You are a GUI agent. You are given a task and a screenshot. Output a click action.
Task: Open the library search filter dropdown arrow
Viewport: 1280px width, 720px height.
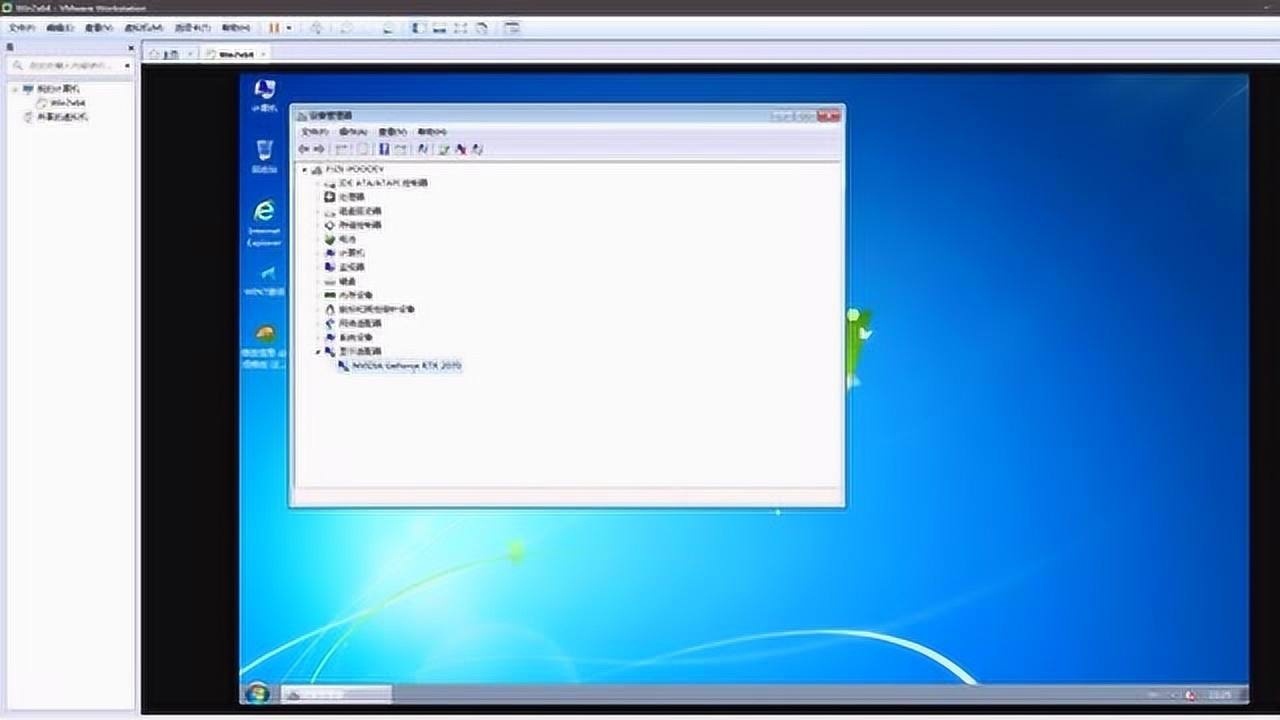[127, 65]
